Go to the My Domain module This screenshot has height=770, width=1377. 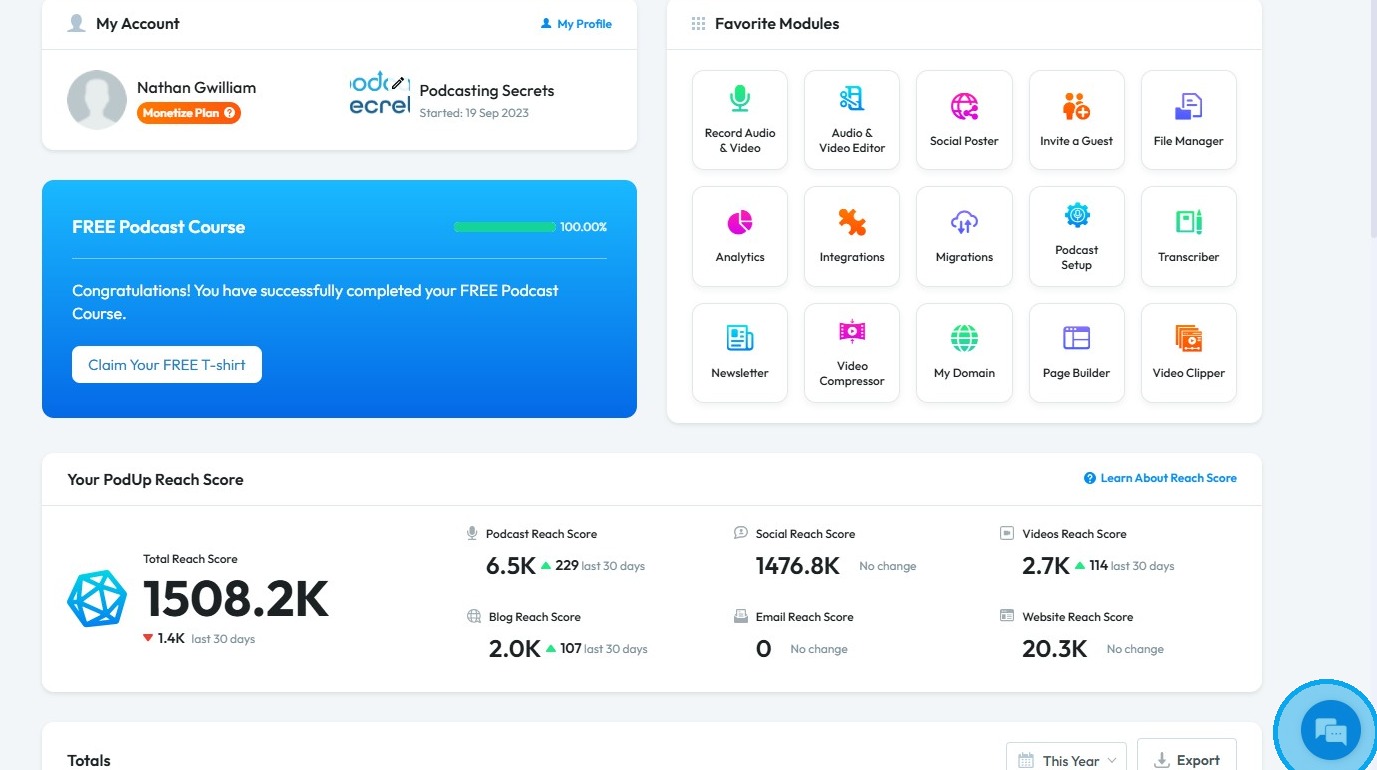tap(964, 353)
